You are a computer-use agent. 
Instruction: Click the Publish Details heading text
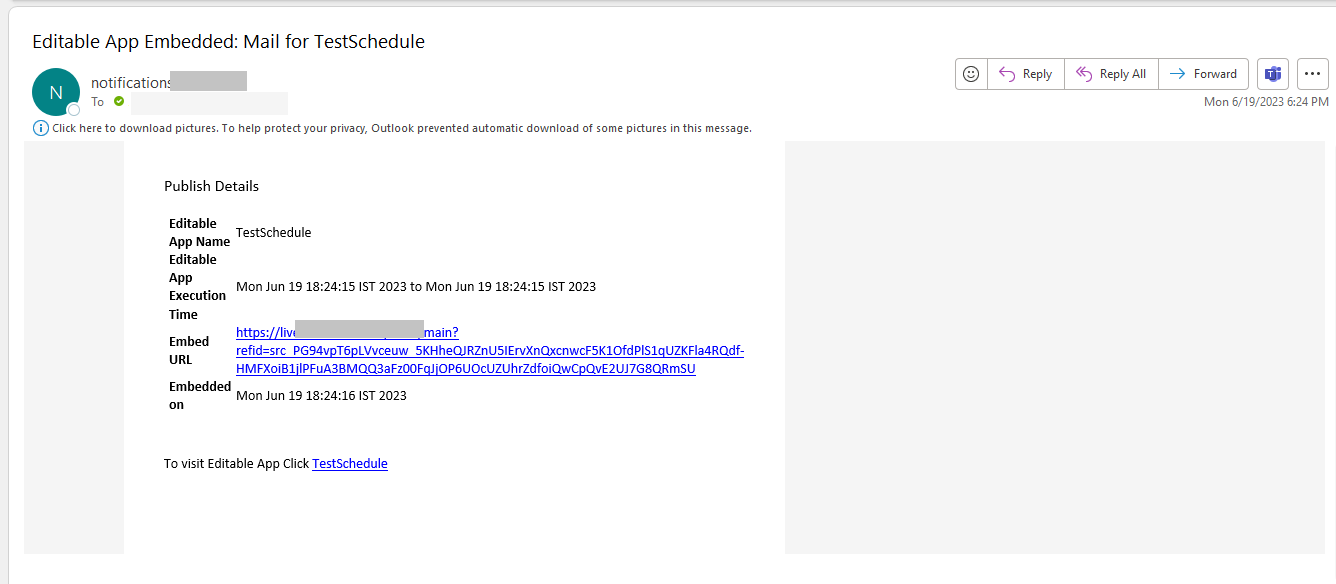click(212, 186)
